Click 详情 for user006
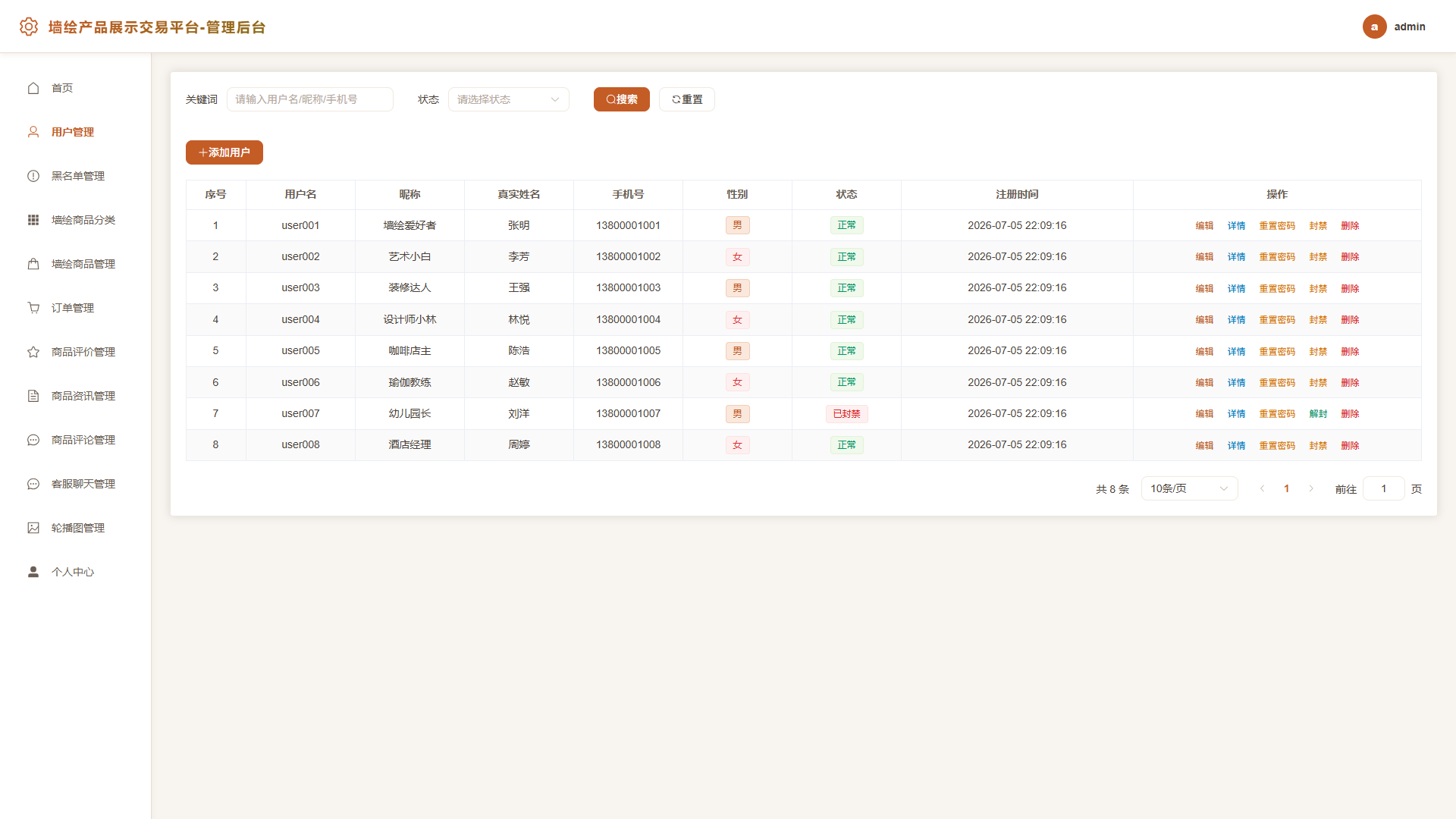 pos(1236,382)
